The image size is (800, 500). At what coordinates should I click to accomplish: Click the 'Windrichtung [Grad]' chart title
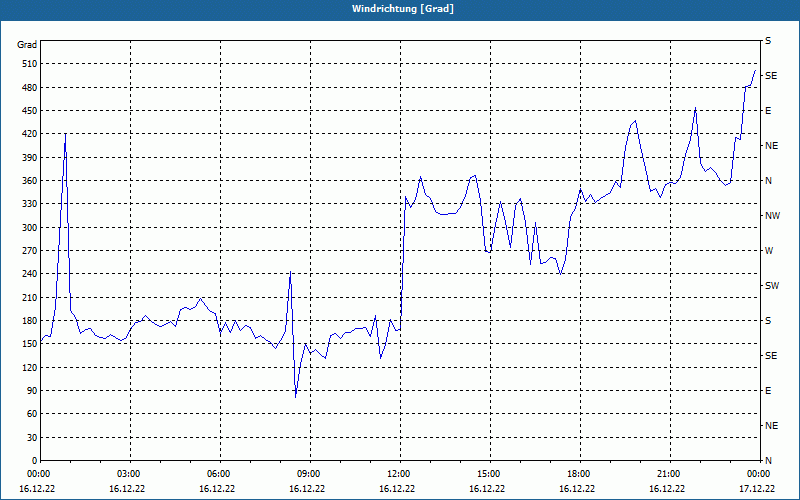coord(403,9)
